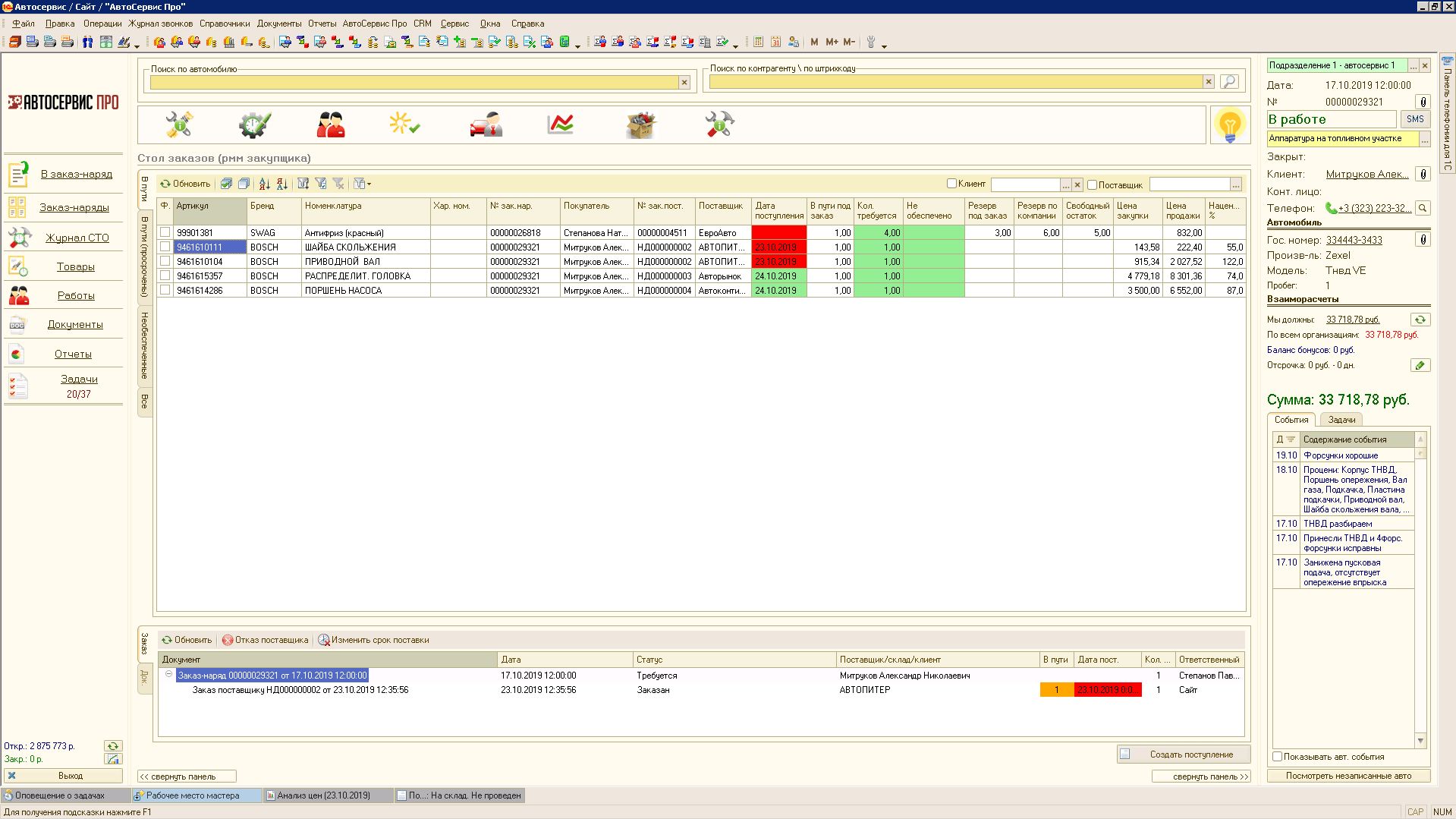Click the car search input field
1456x819 pixels.
point(414,82)
